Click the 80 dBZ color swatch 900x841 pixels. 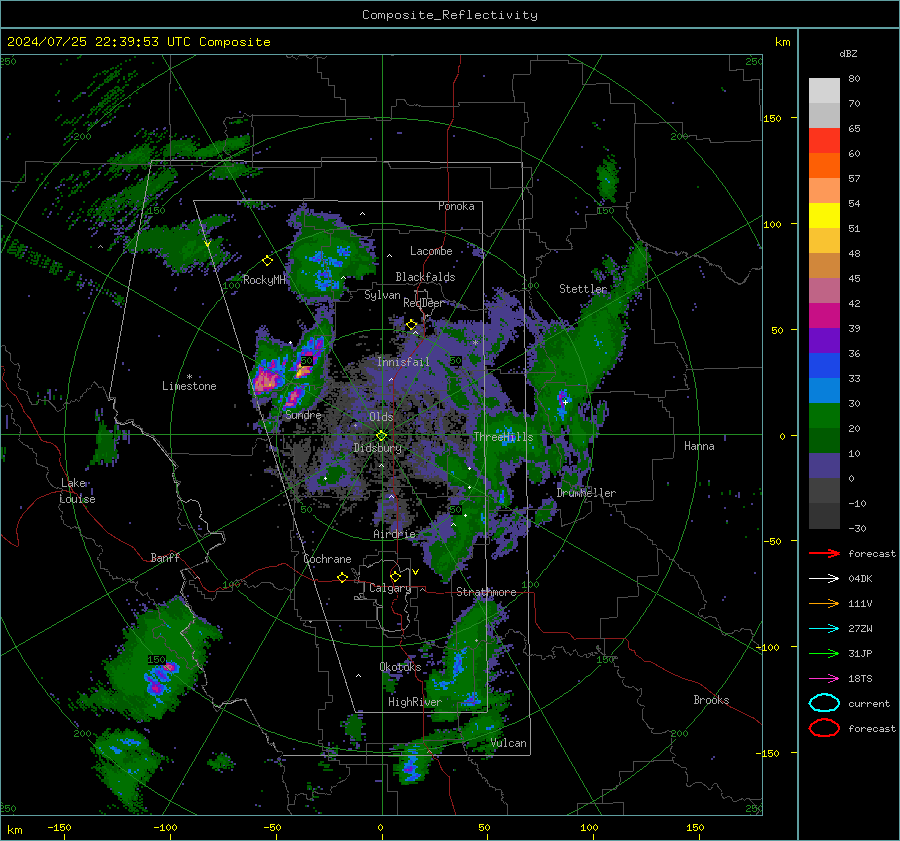click(x=824, y=90)
